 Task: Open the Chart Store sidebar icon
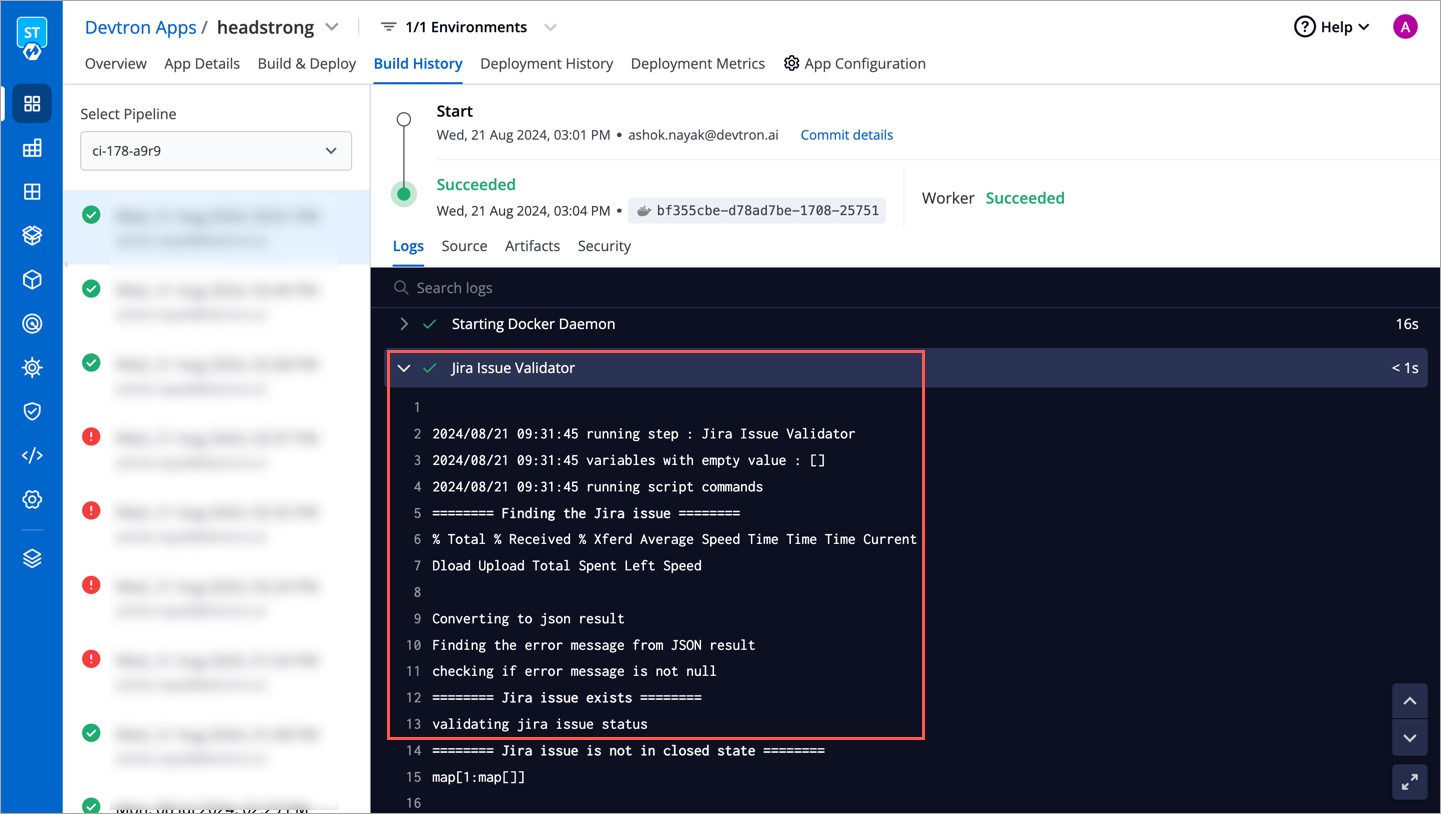pos(31,235)
